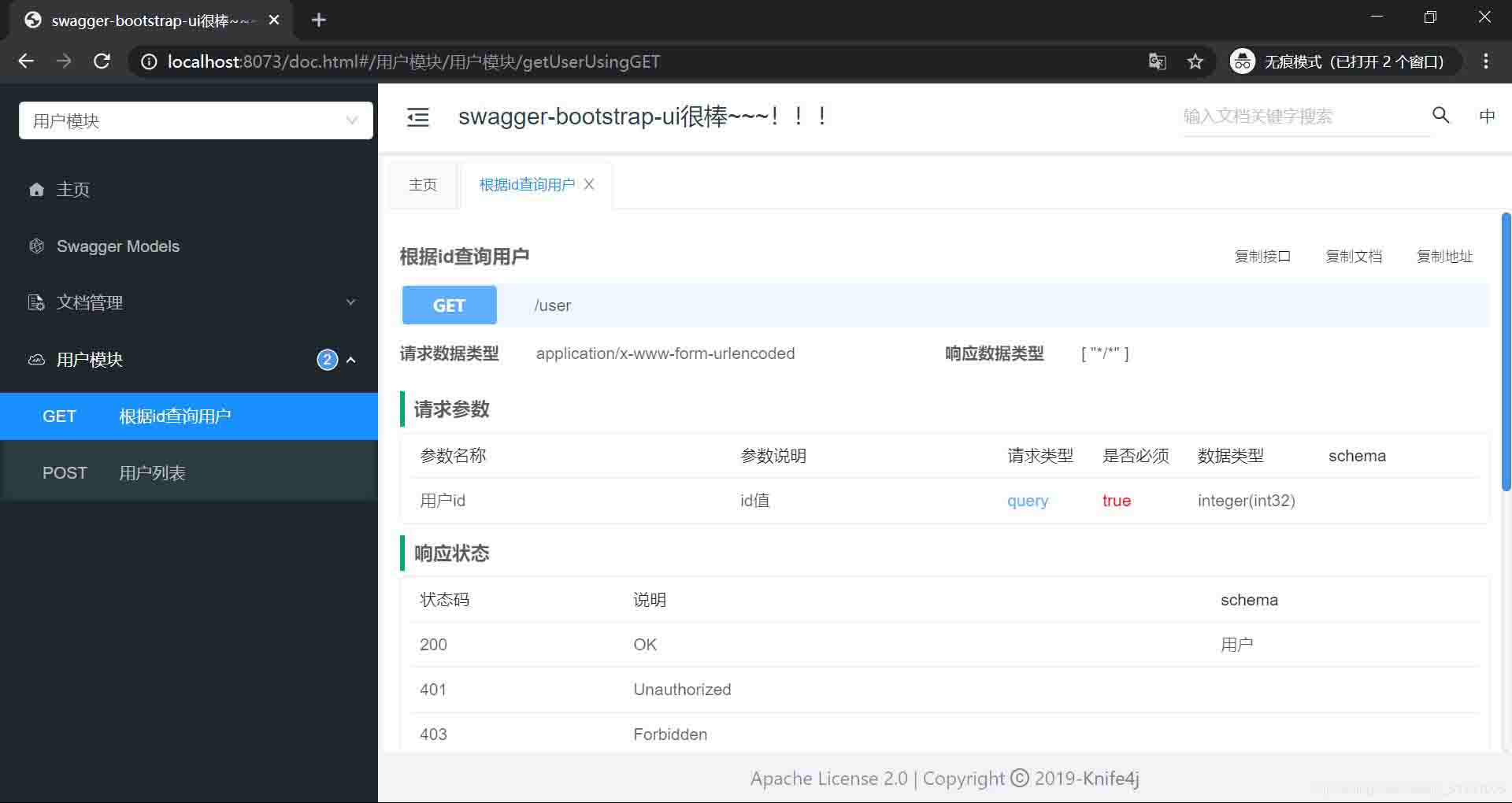Click the incognito mode profile badge

coord(1343,61)
